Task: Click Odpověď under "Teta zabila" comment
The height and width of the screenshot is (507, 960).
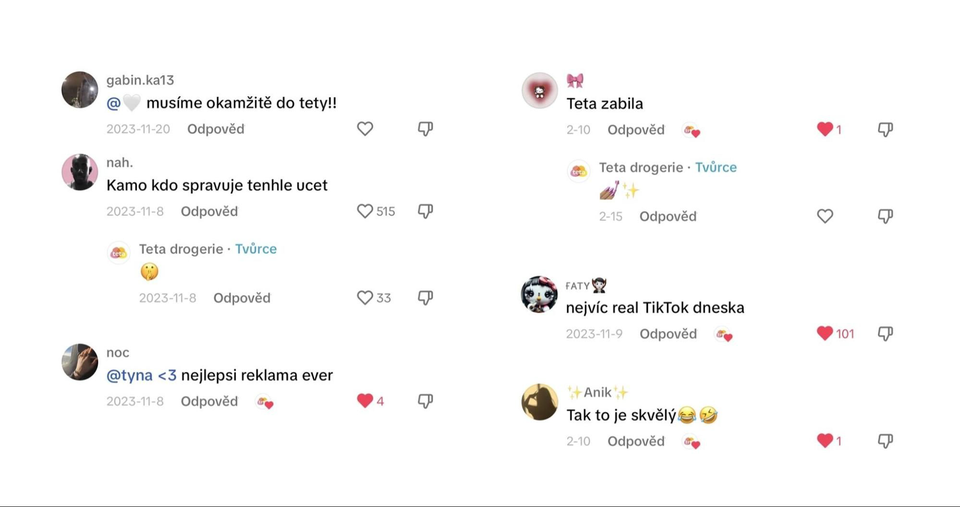Action: (636, 130)
